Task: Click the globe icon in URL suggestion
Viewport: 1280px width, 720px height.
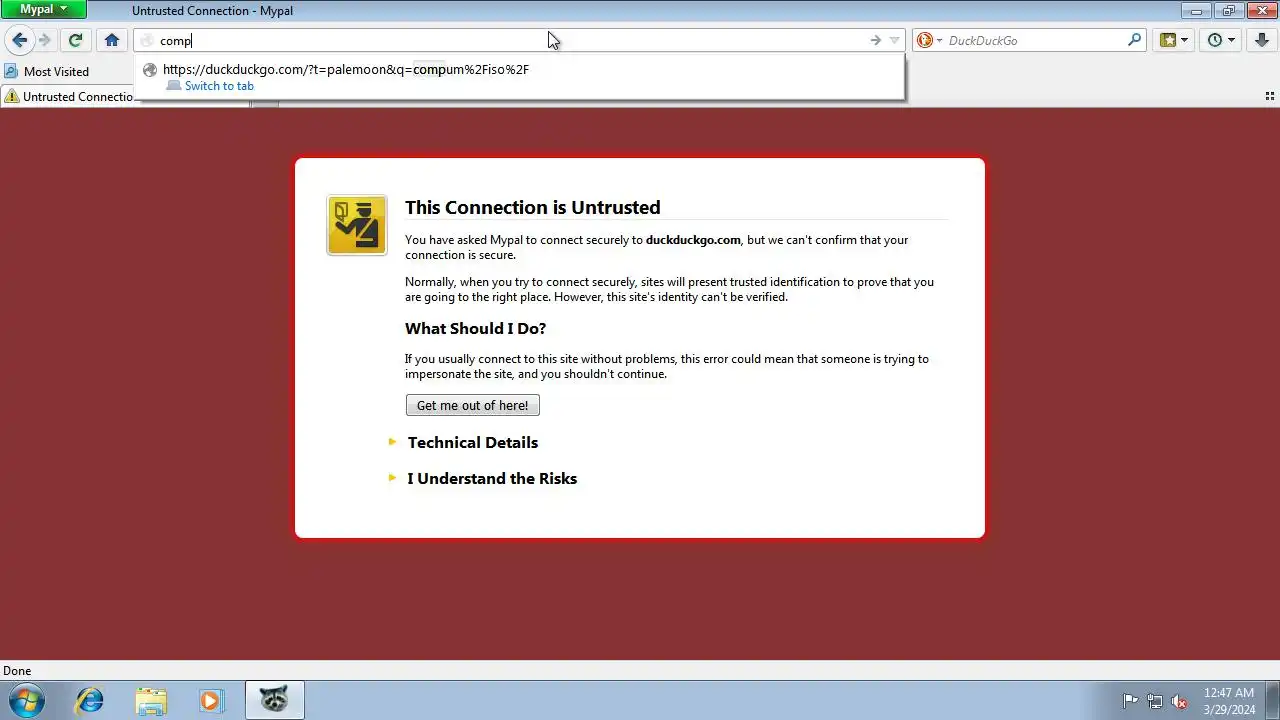Action: point(150,70)
